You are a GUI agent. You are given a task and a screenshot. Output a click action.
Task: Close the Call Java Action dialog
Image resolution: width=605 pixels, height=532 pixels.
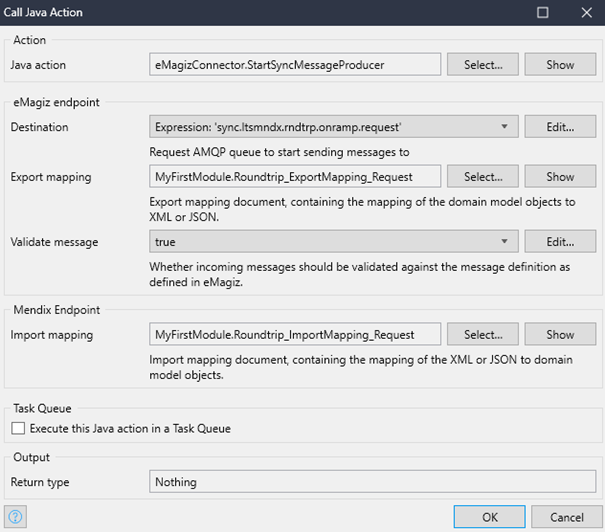coord(586,12)
